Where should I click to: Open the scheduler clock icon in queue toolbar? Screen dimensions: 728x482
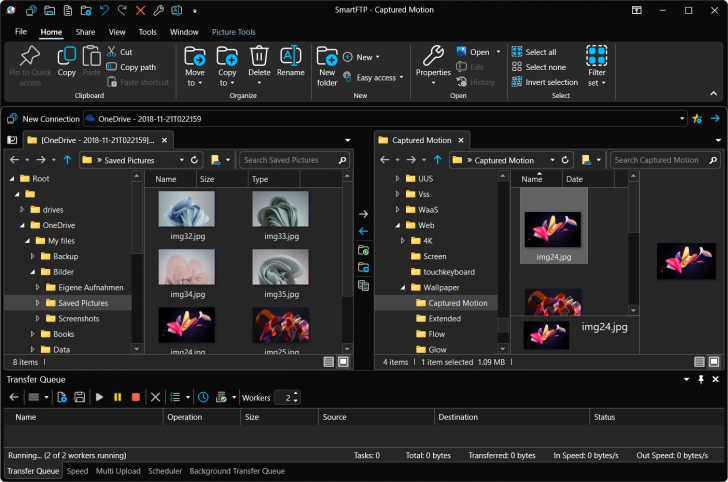point(203,397)
